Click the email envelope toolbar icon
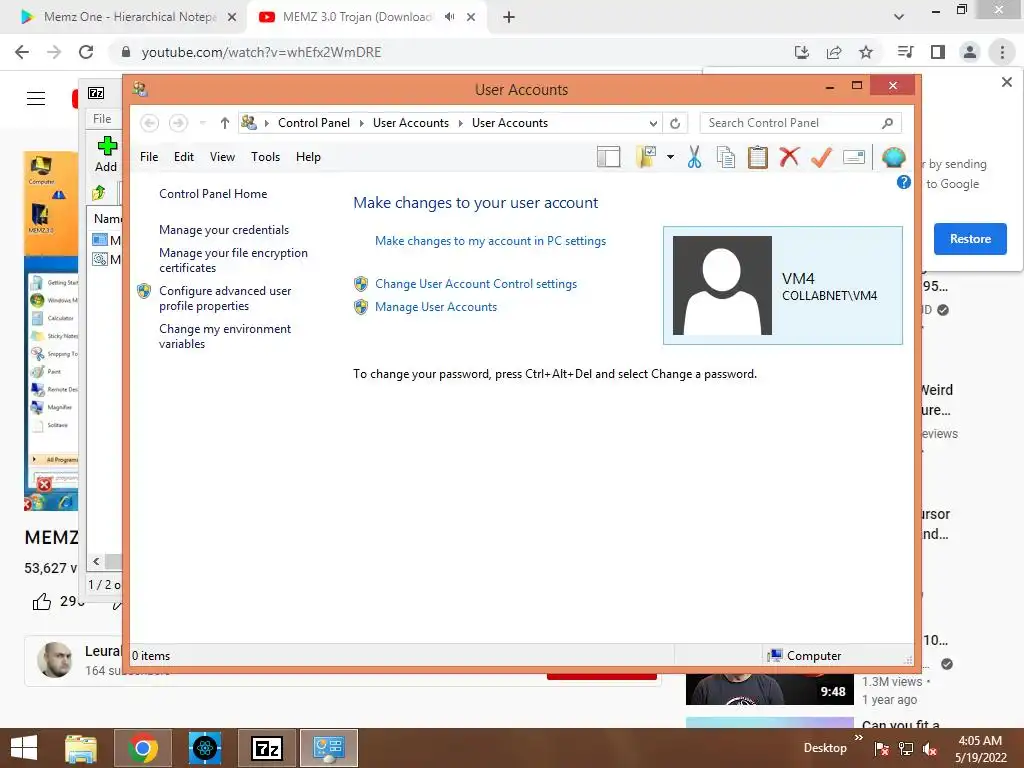 tap(854, 157)
